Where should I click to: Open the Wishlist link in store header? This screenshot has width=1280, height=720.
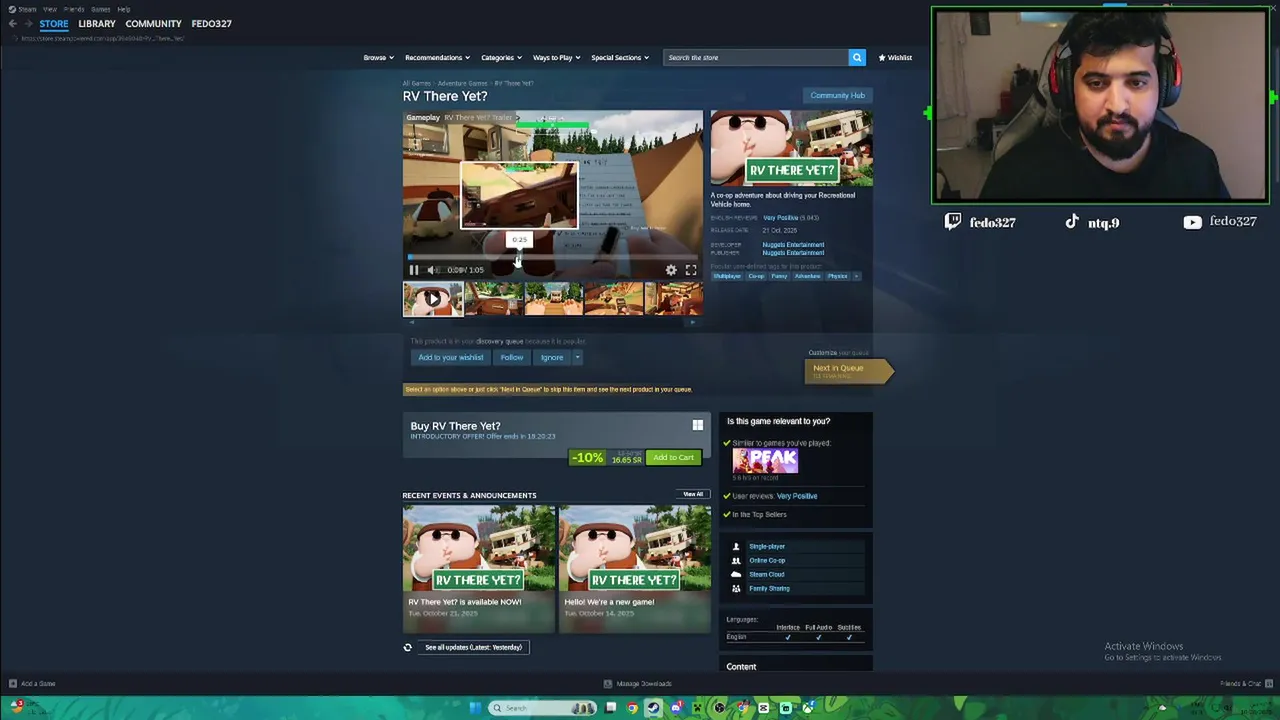point(895,57)
